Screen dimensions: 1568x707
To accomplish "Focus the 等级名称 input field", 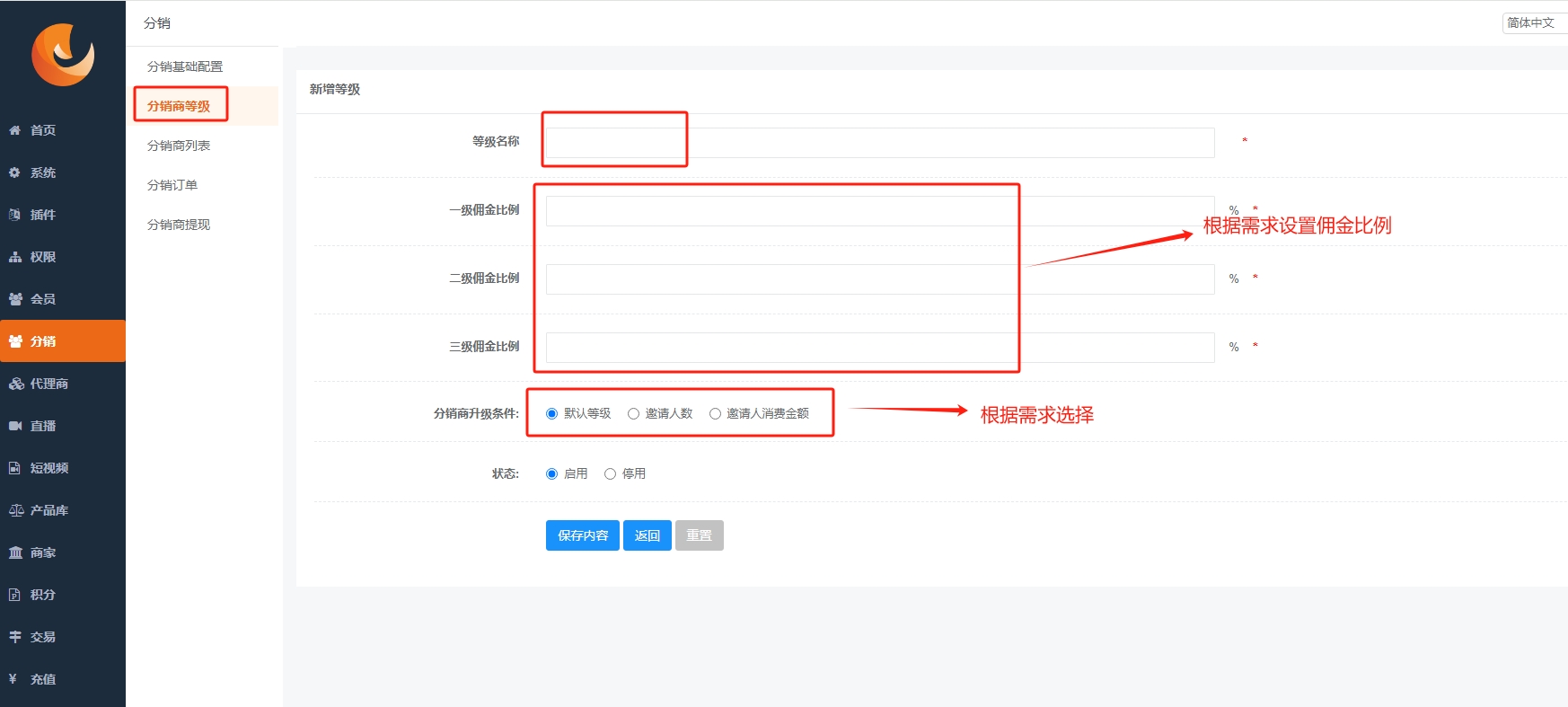I will (x=880, y=143).
